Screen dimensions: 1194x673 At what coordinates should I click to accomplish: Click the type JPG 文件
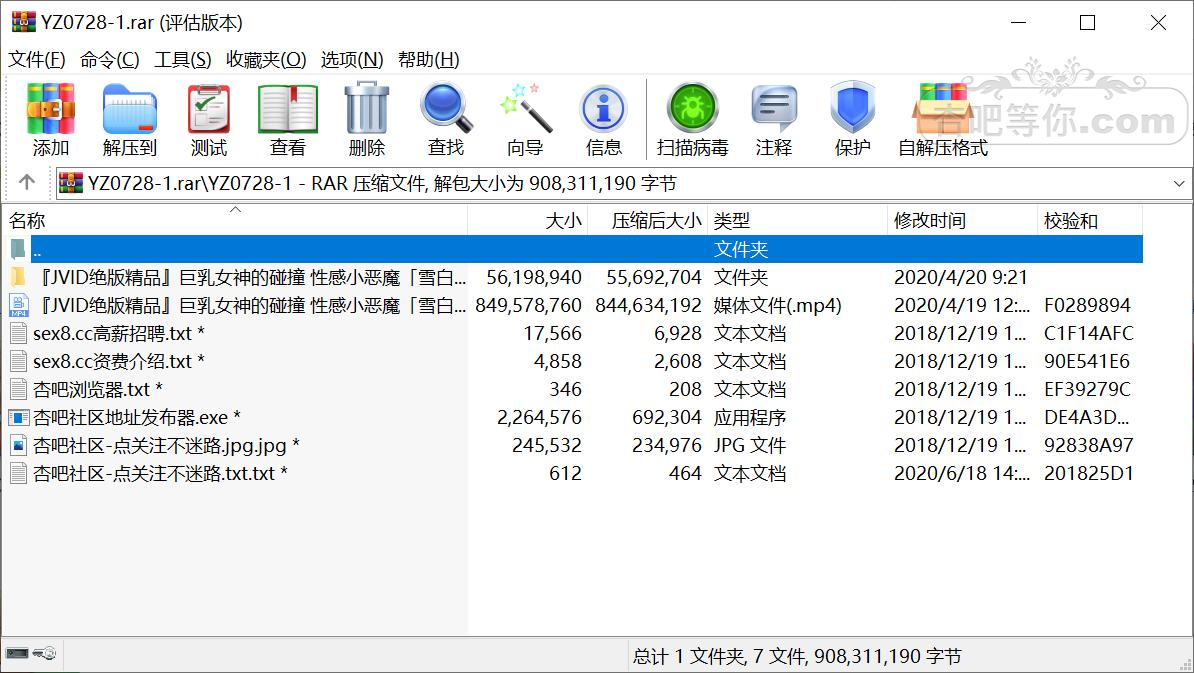pyautogui.click(x=750, y=445)
